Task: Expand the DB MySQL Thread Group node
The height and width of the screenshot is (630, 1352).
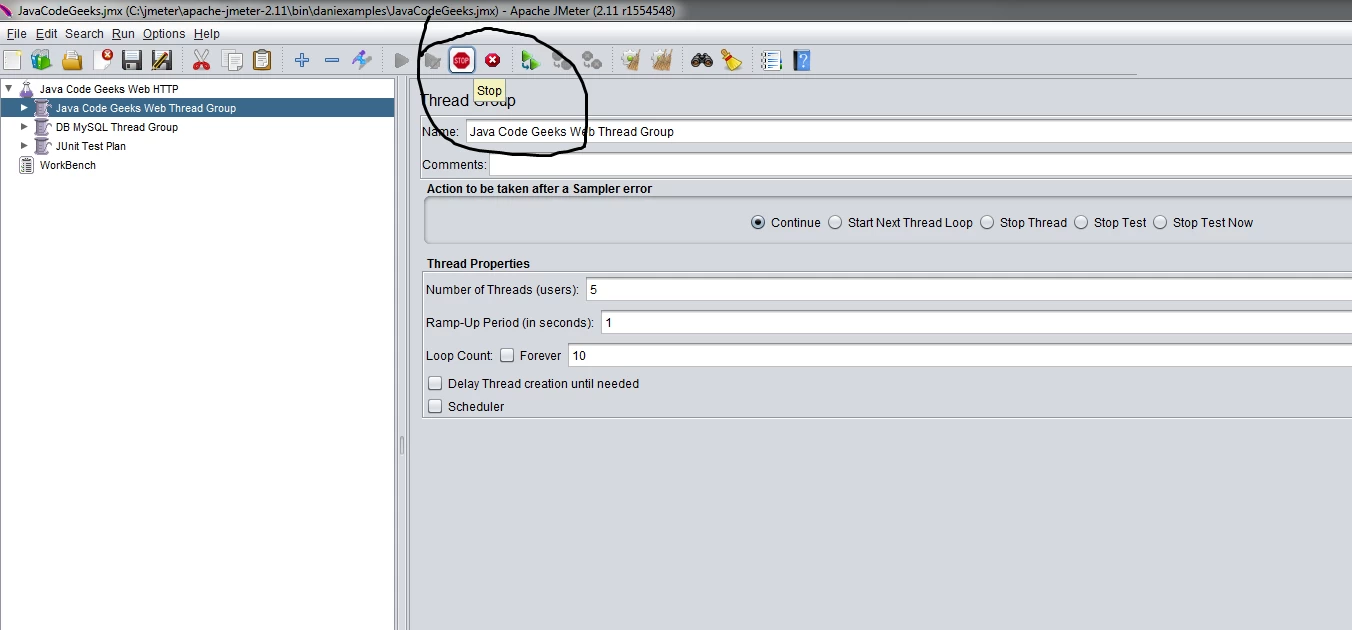Action: tap(25, 127)
